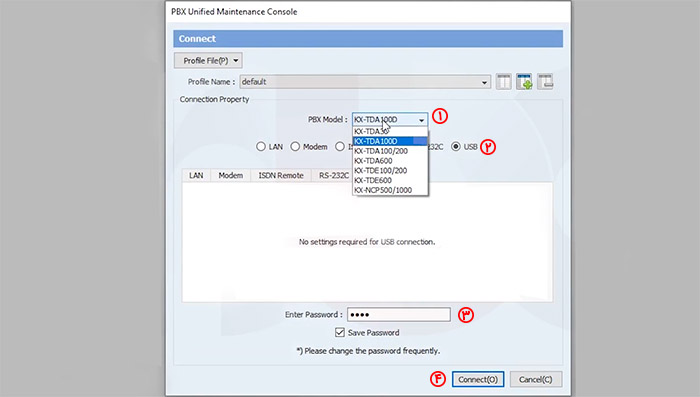Image resolution: width=700 pixels, height=397 pixels.
Task: Focus the Enter Password field
Action: 399,314
